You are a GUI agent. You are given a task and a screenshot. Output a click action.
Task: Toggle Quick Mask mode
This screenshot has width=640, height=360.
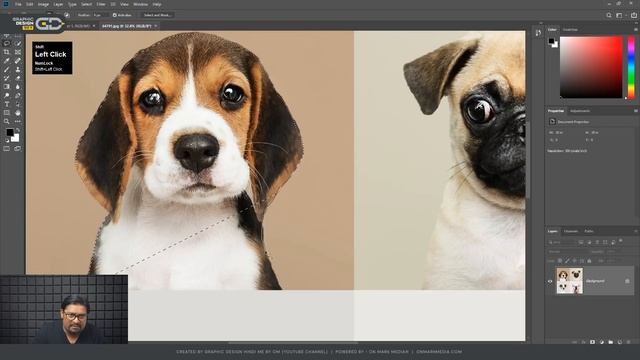click(x=7, y=149)
